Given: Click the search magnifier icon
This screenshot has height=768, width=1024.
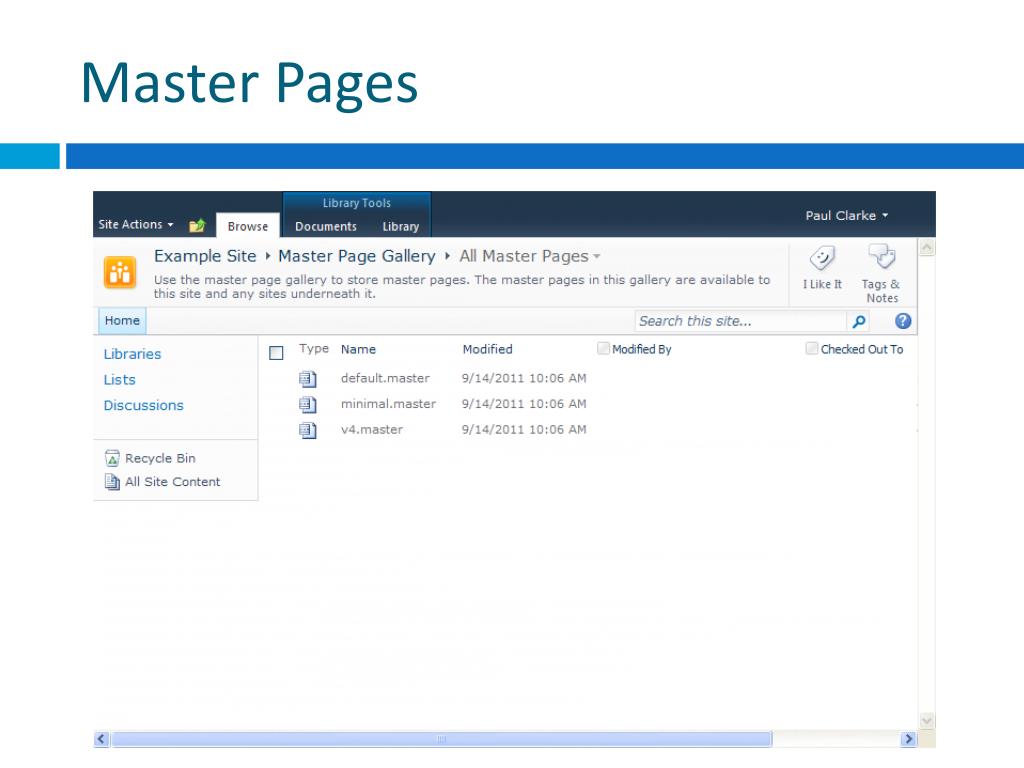Looking at the screenshot, I should click(859, 321).
